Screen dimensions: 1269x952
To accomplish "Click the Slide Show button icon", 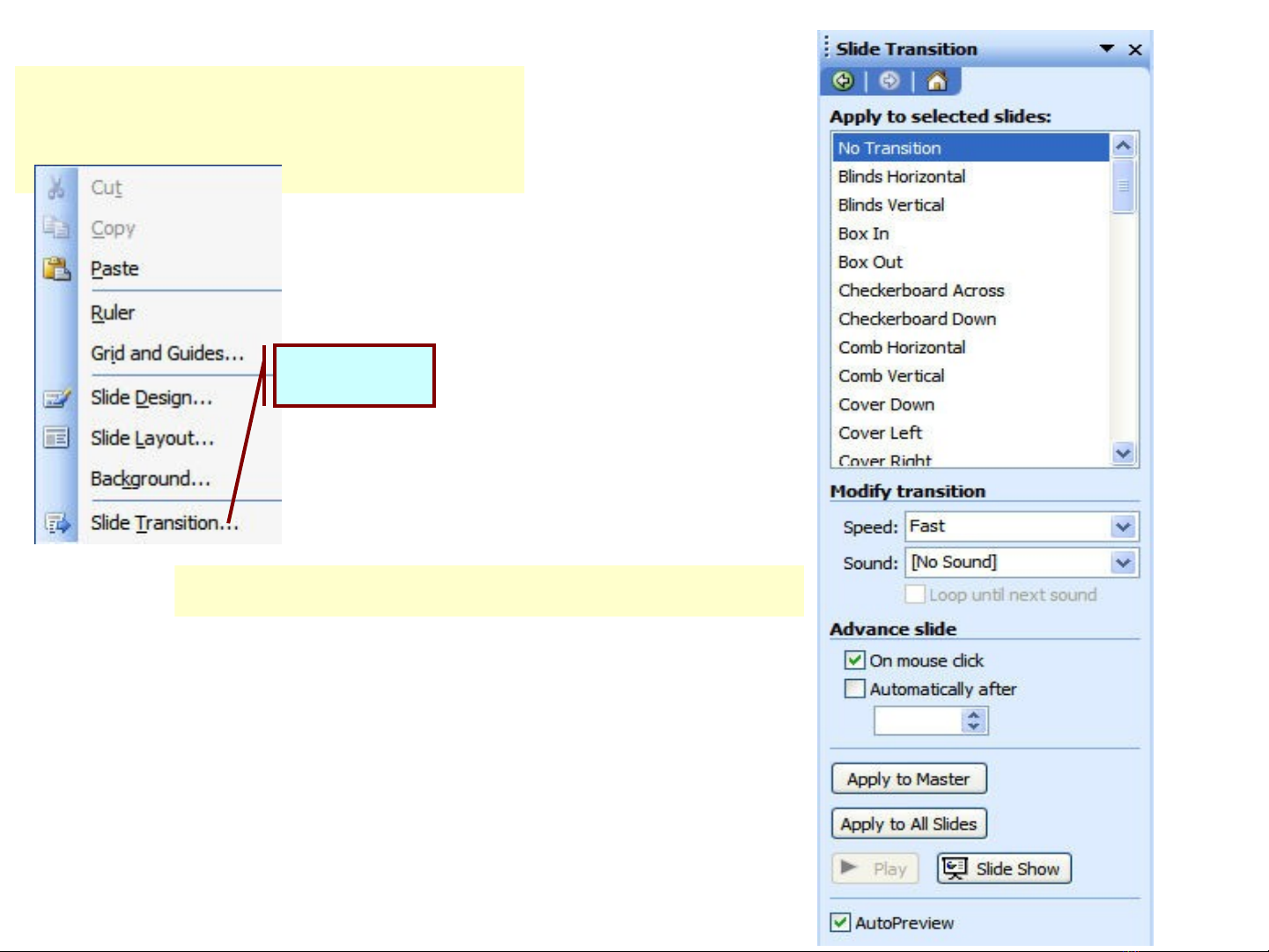I will tap(955, 868).
